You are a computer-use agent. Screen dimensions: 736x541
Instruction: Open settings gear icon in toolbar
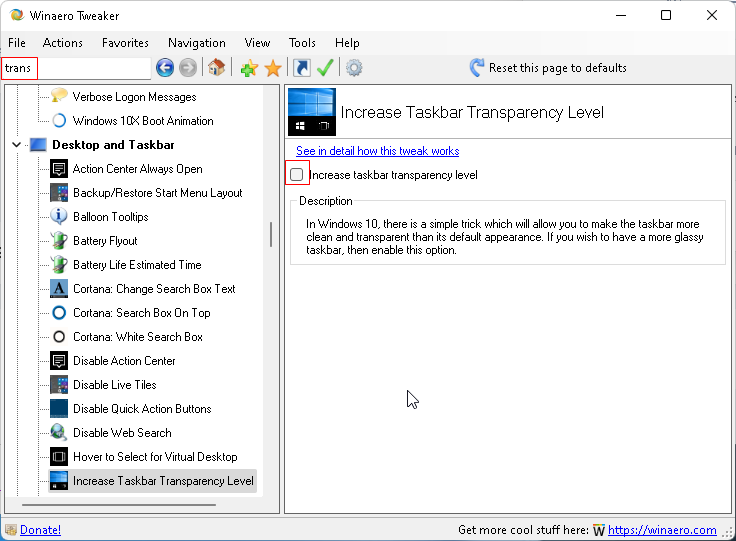354,68
